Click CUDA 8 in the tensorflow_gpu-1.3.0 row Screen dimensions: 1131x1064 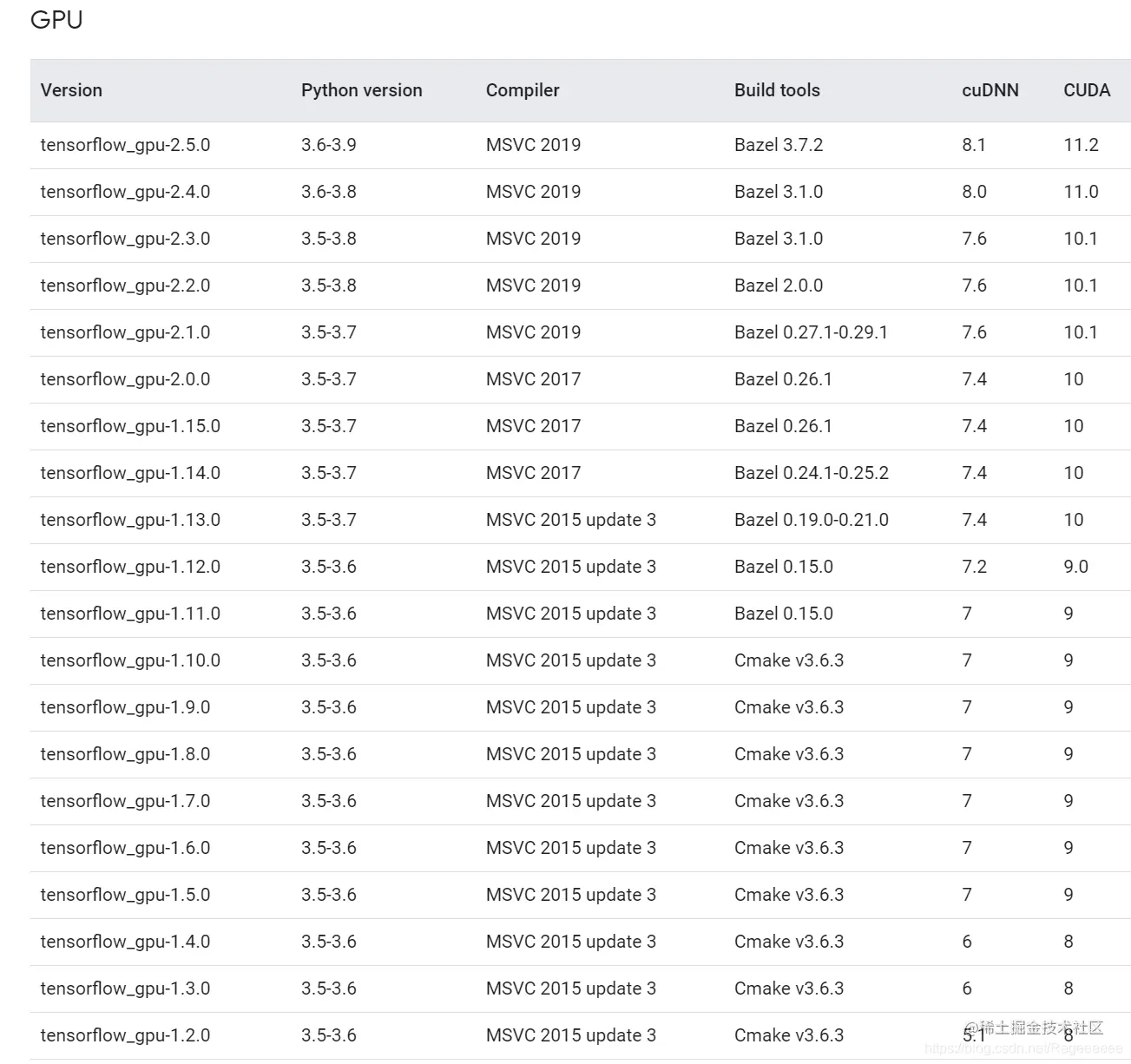pyautogui.click(x=1069, y=988)
